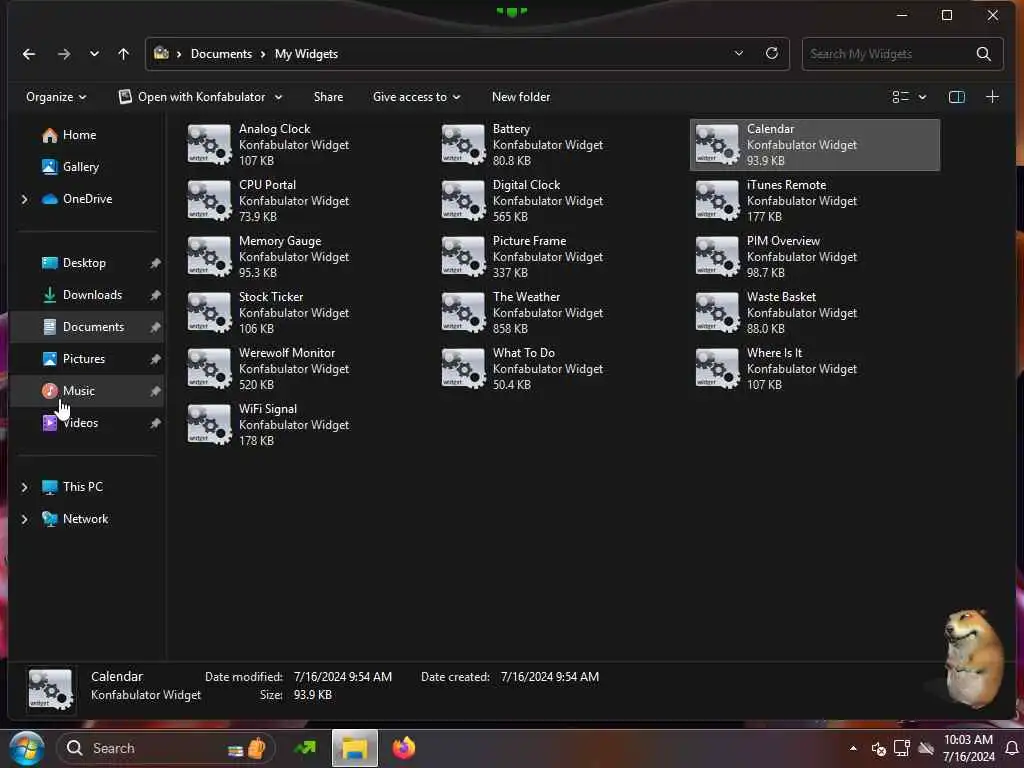Image resolution: width=1024 pixels, height=768 pixels.
Task: Expand the Open with dropdown arrow
Action: (278, 97)
